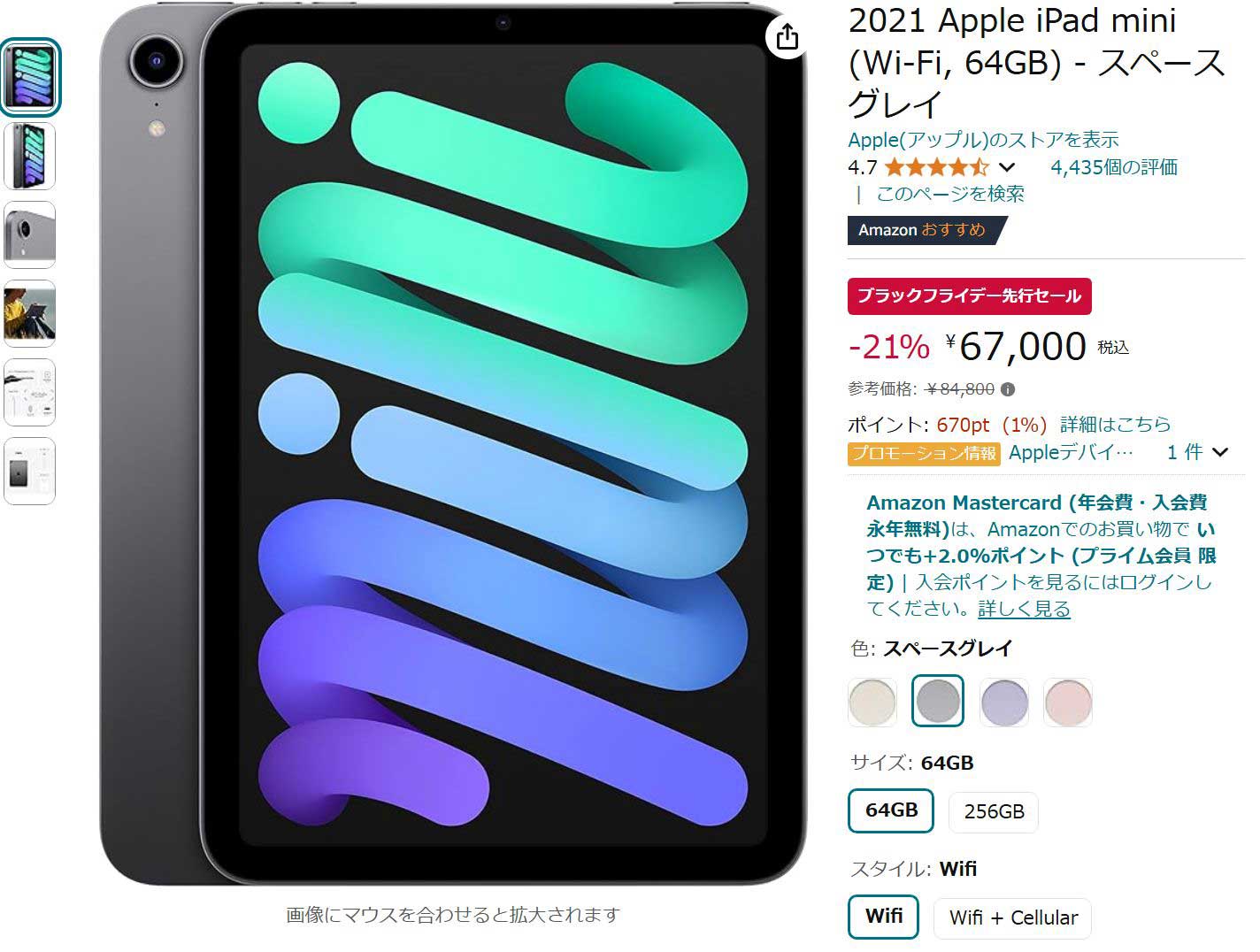Click the info icon next to 参考価格
This screenshot has height=952, width=1260.
(1008, 389)
